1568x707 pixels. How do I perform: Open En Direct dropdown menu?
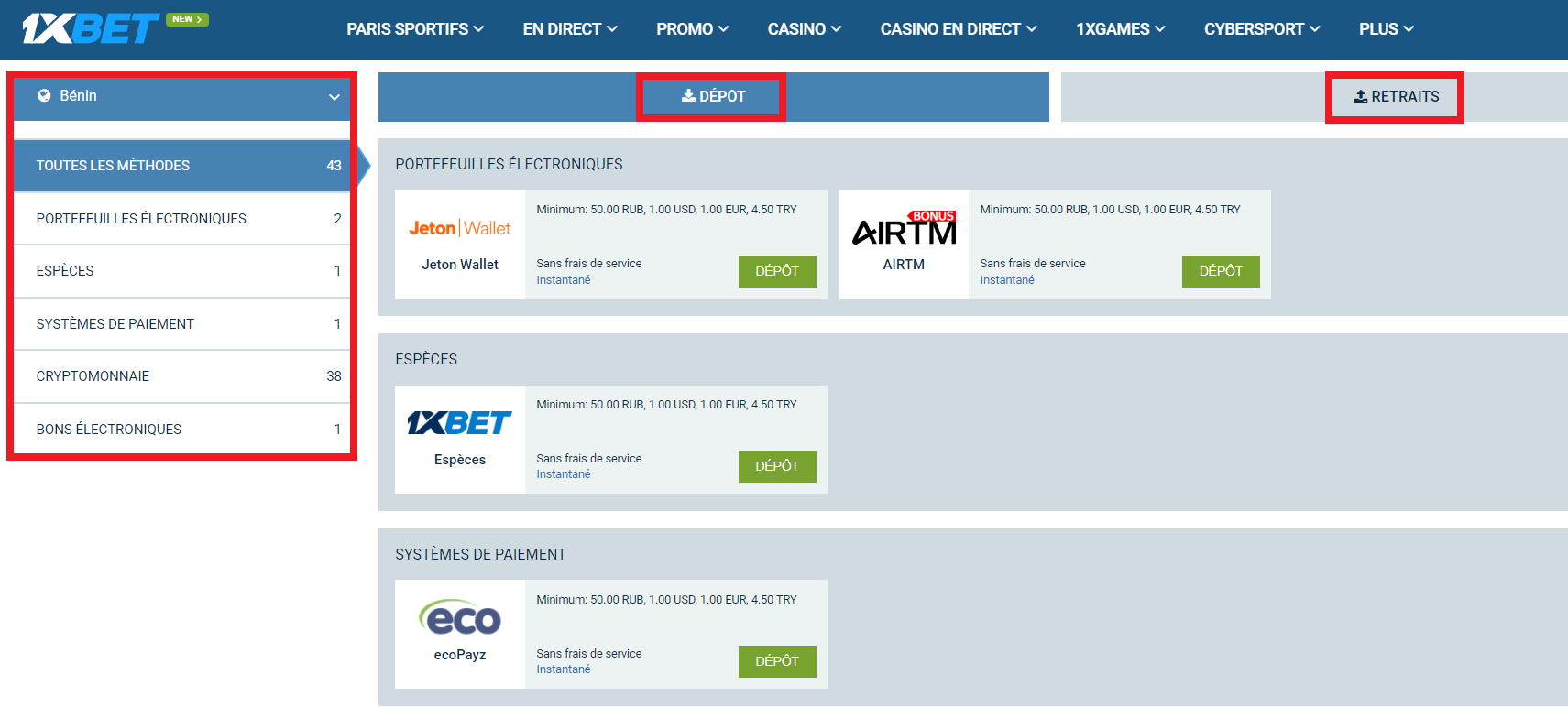point(570,29)
